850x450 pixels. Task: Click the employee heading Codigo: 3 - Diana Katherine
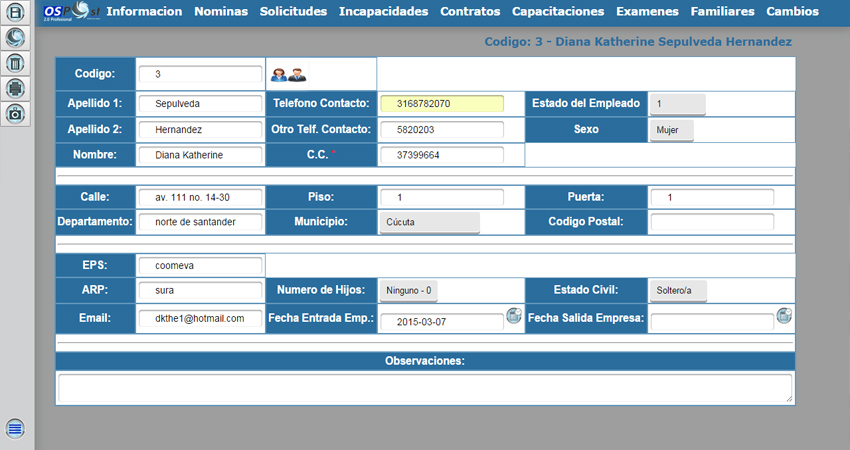(638, 42)
